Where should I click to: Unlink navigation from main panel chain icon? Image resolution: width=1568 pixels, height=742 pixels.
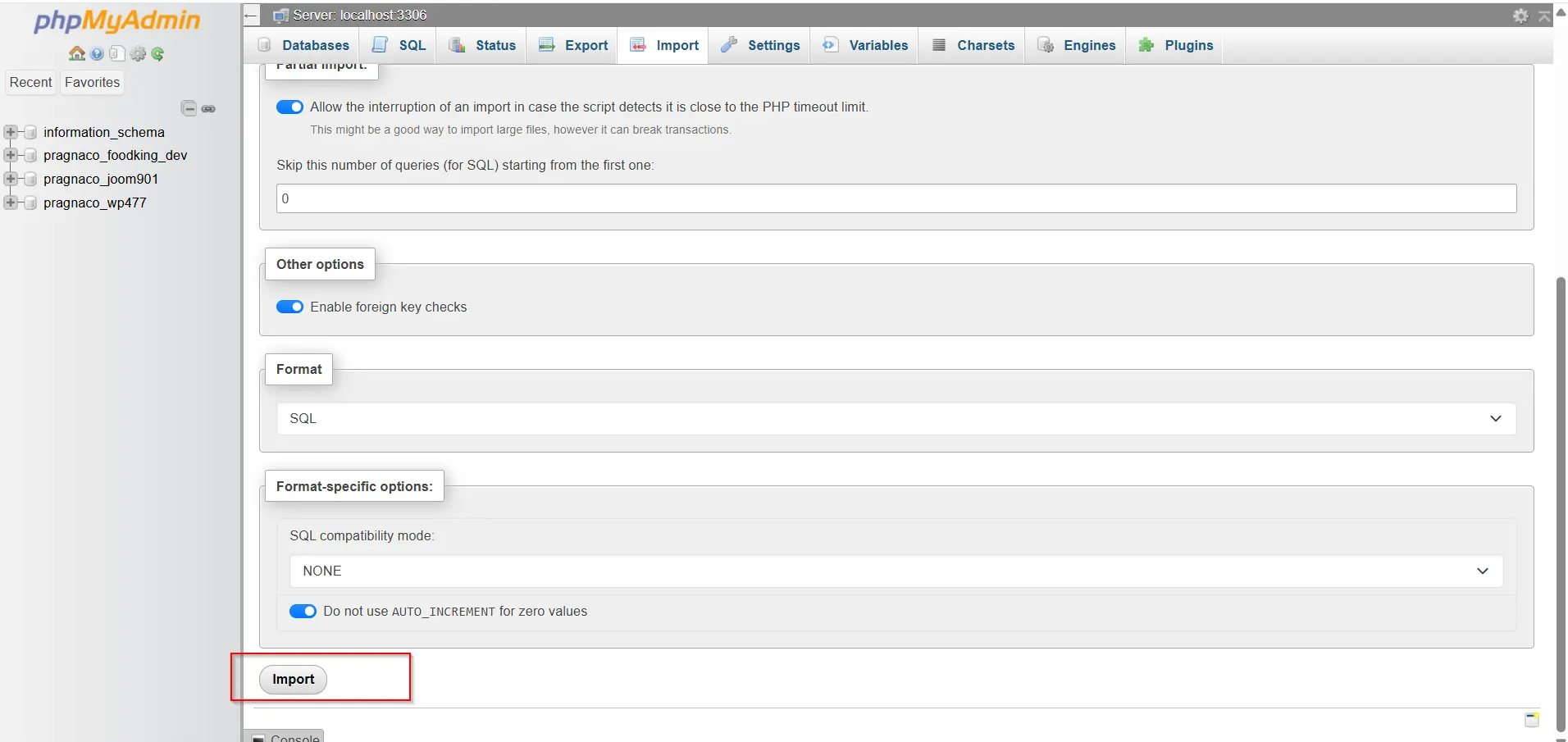click(209, 108)
